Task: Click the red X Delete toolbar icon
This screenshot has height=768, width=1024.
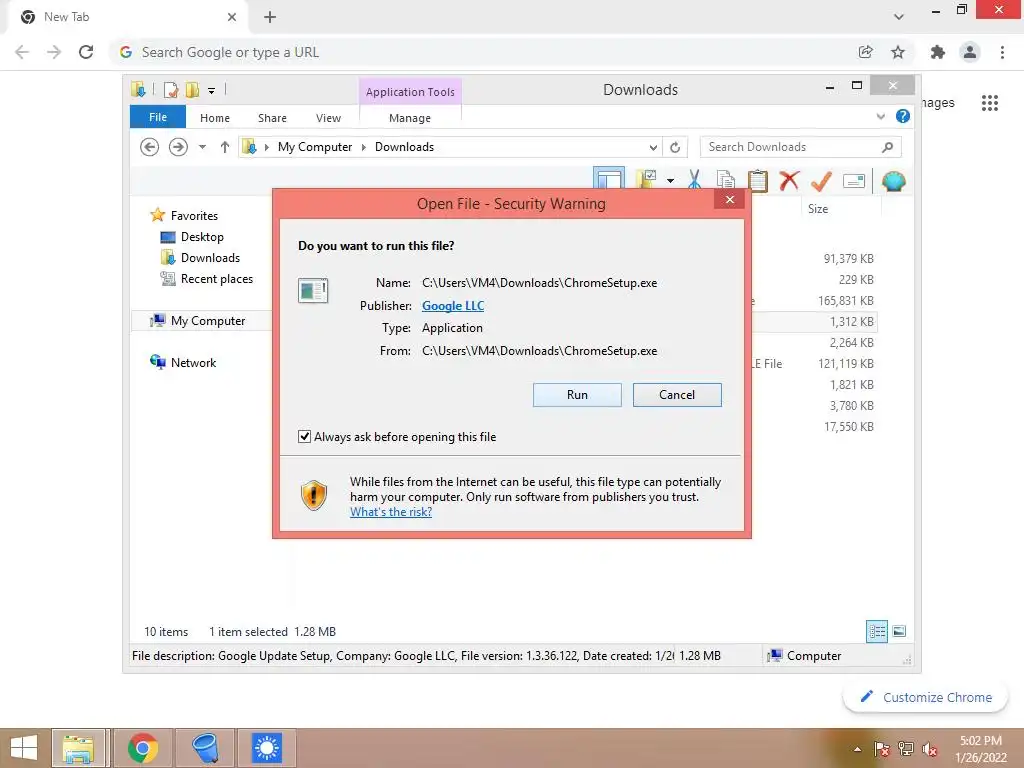Action: (789, 180)
